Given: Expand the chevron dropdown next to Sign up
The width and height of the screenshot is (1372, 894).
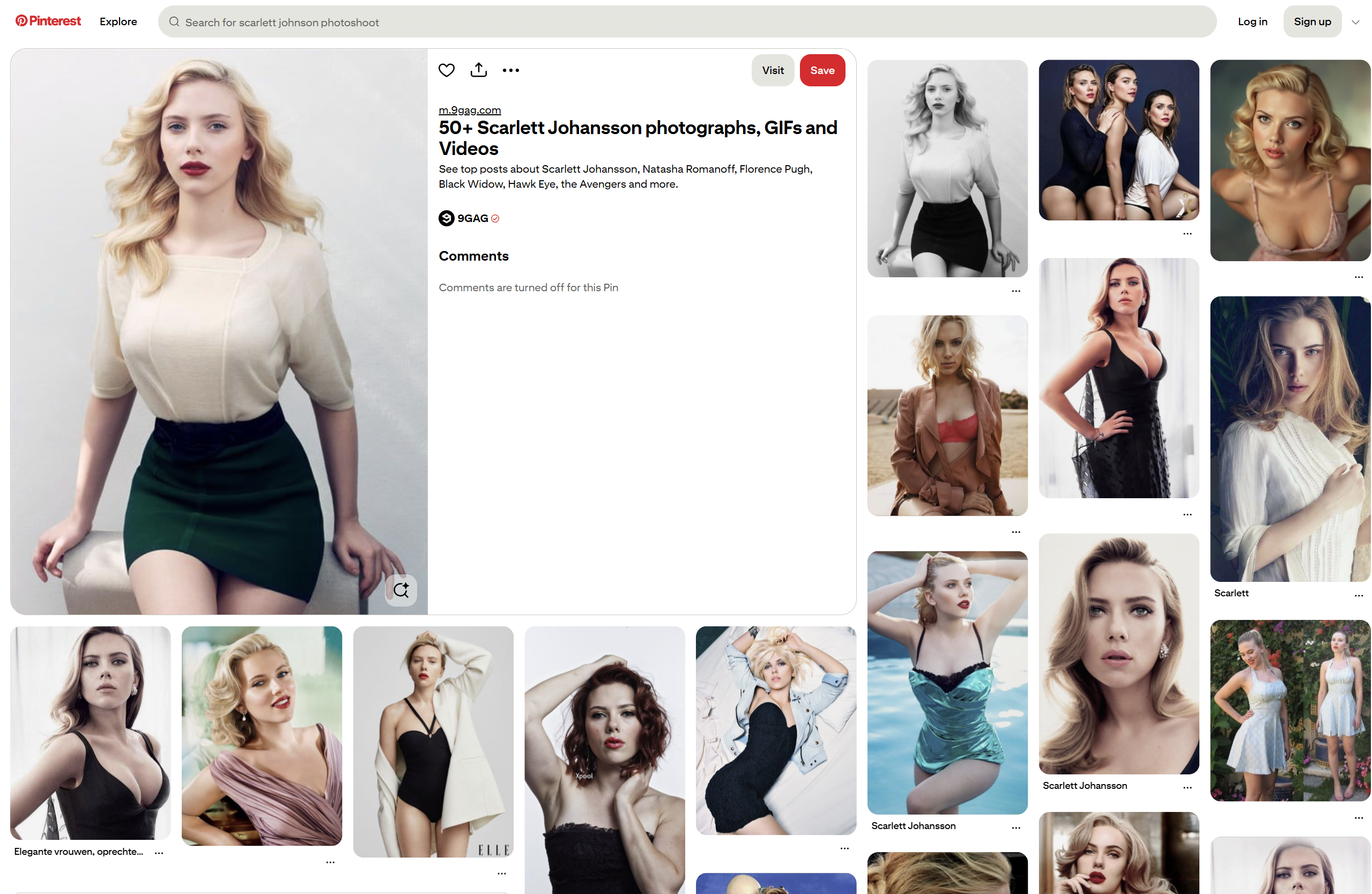Looking at the screenshot, I should (x=1355, y=22).
